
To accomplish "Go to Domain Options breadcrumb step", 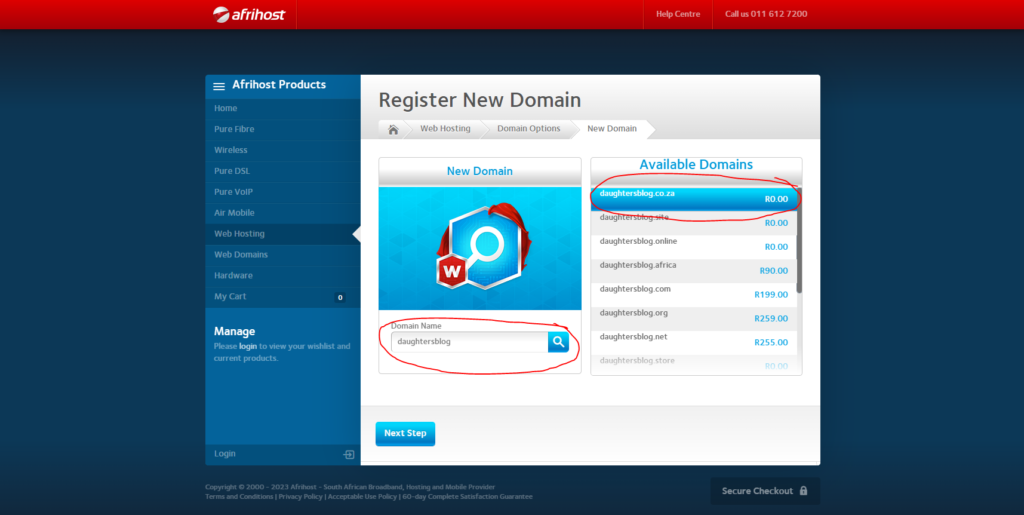I will coord(528,129).
